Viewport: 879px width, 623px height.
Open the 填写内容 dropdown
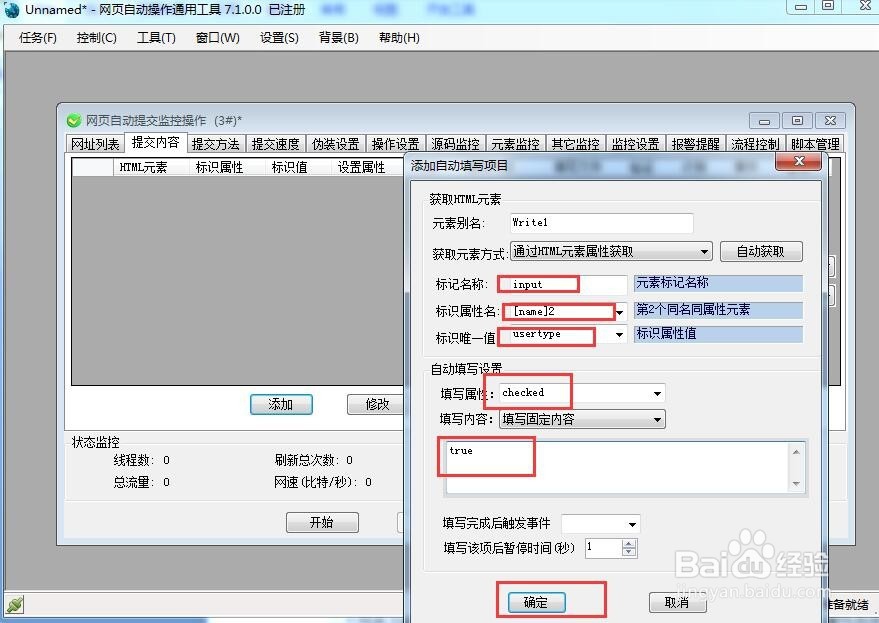[582, 419]
